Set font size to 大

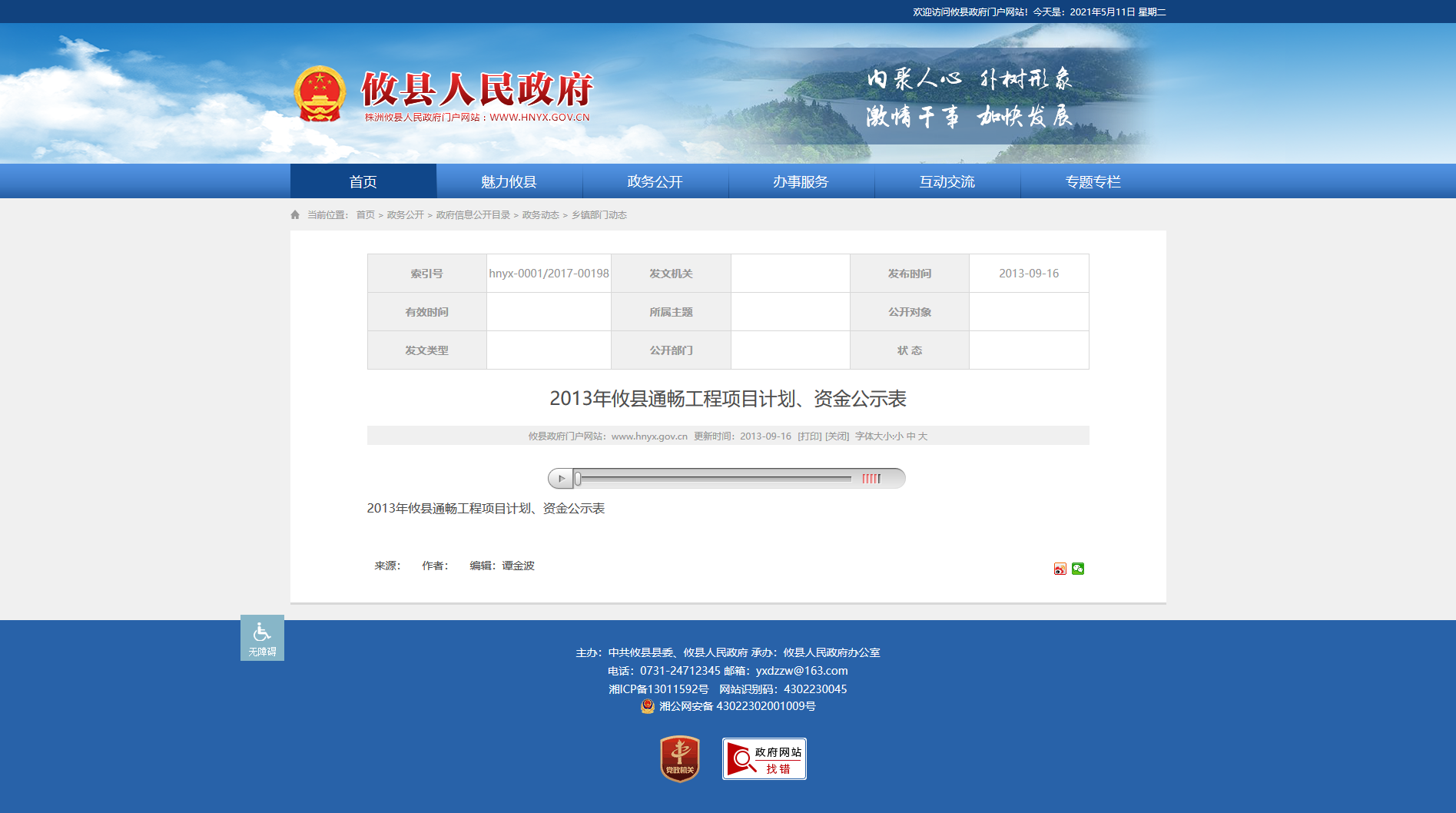point(923,436)
